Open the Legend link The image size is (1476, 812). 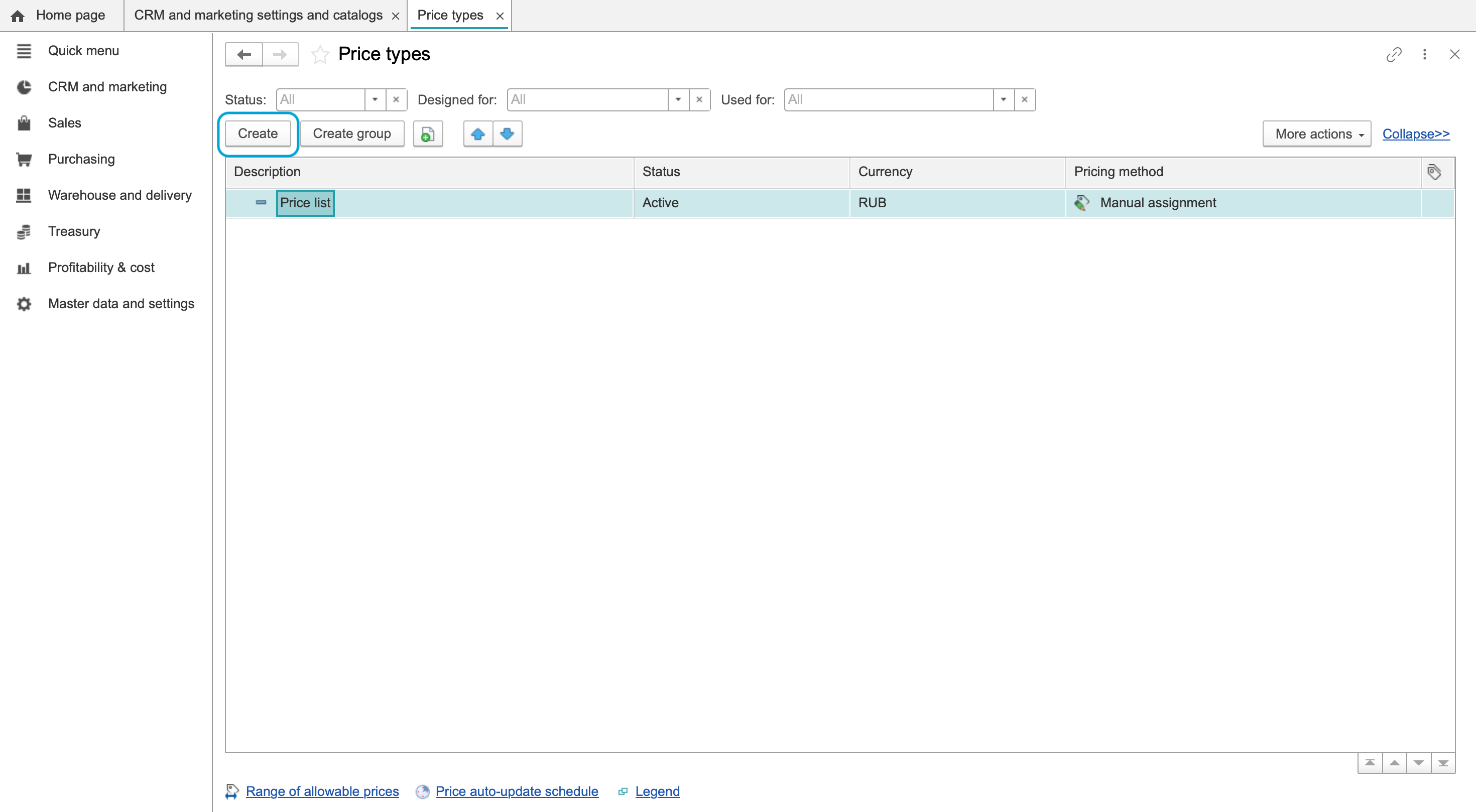pyautogui.click(x=657, y=791)
